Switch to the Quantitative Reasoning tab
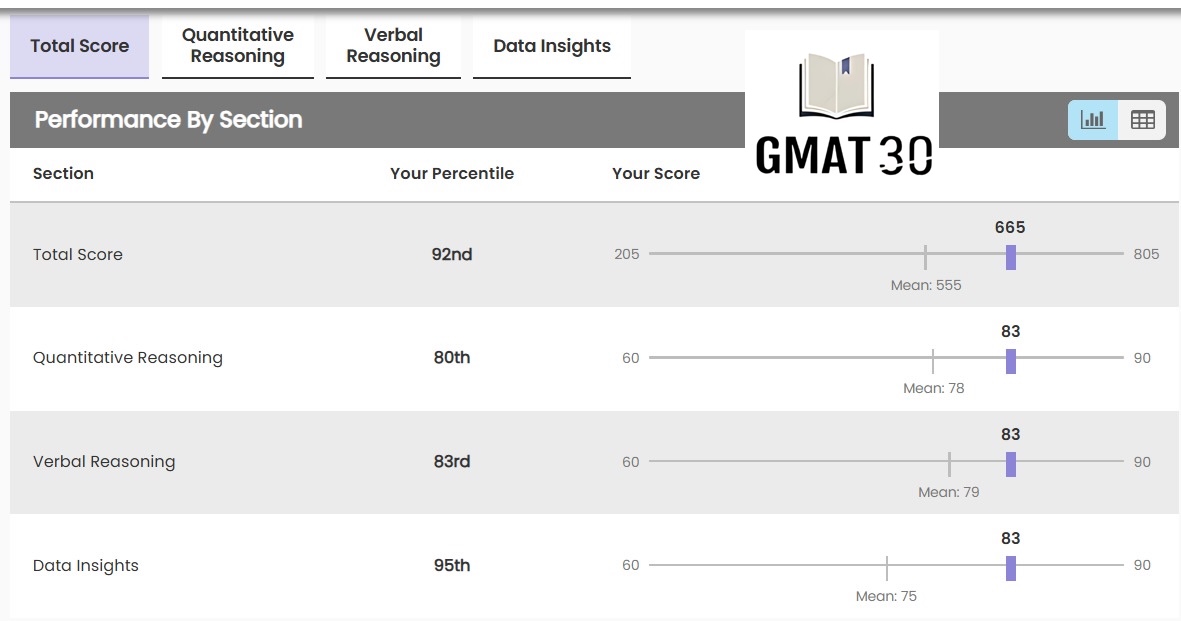This screenshot has height=621, width=1181. (238, 46)
